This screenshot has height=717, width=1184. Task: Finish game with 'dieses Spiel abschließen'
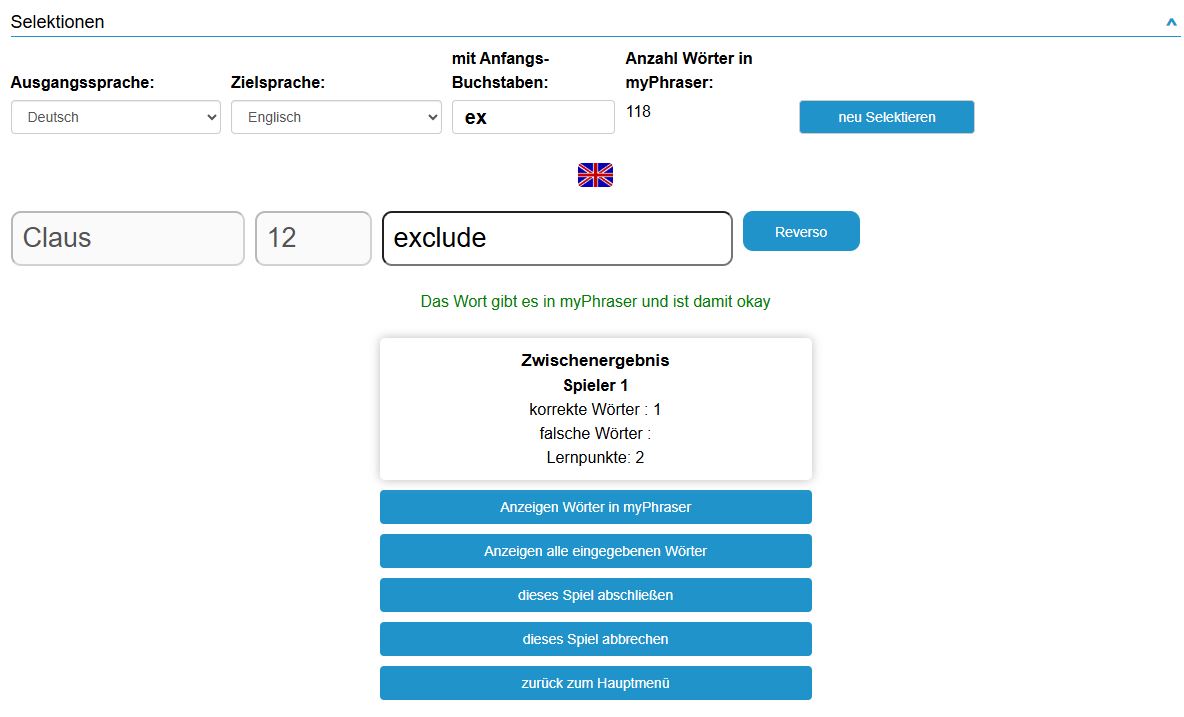[x=596, y=595]
